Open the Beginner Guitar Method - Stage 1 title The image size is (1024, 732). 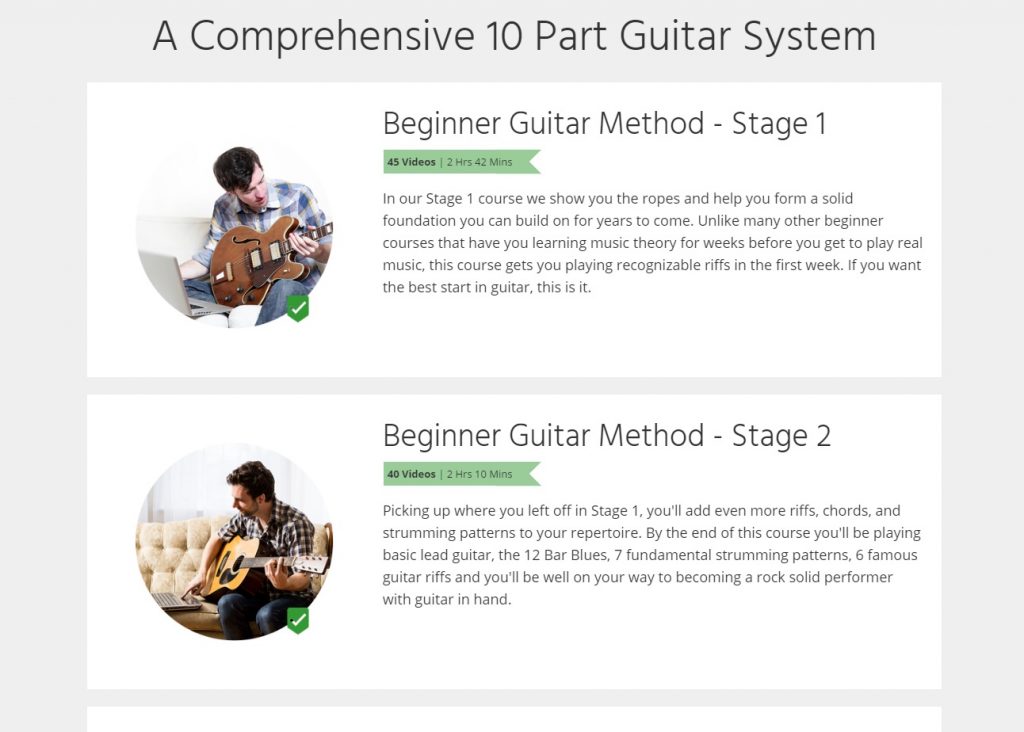605,123
